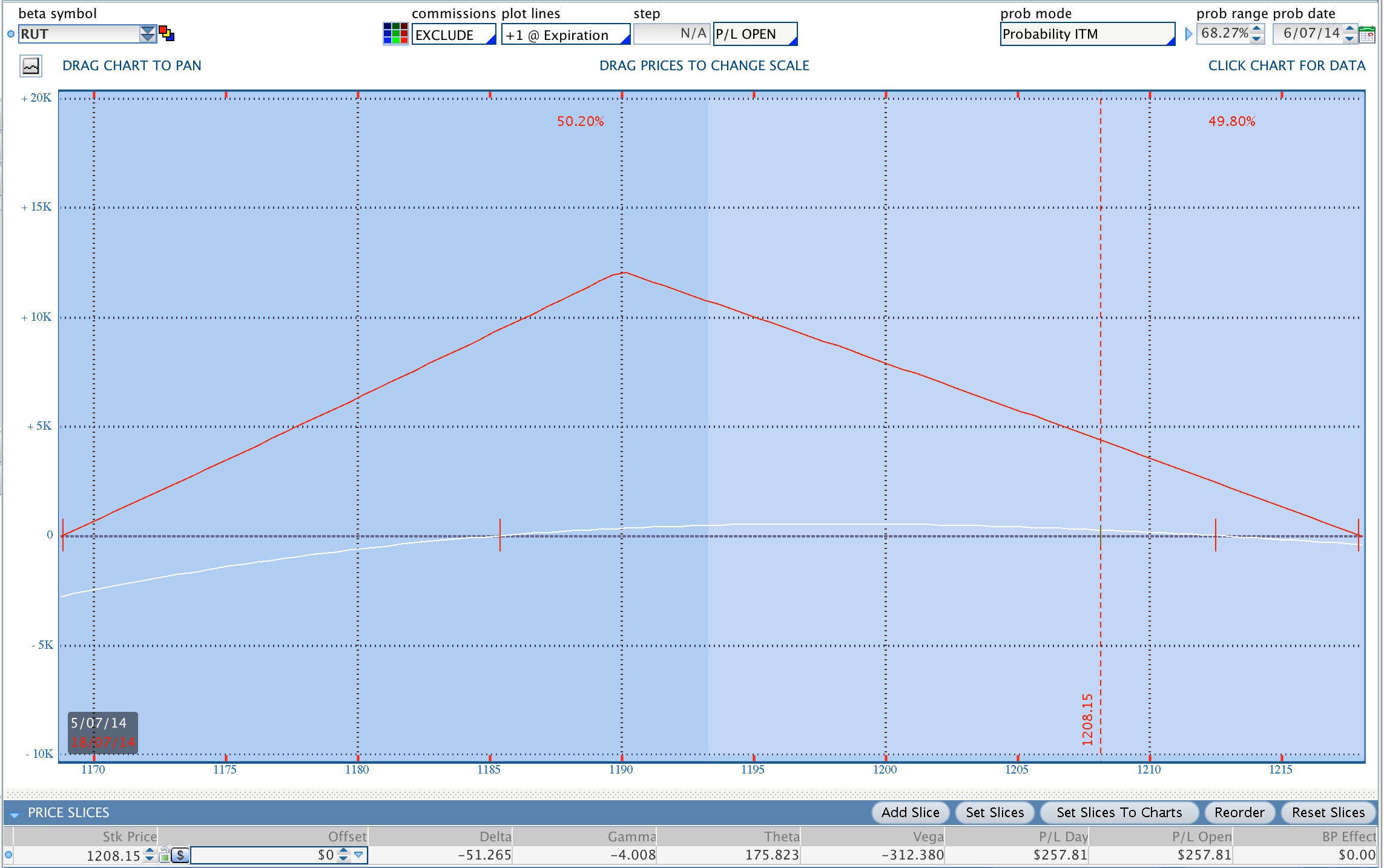
Task: Open the multicolor grid chart settings icon
Action: click(395, 34)
